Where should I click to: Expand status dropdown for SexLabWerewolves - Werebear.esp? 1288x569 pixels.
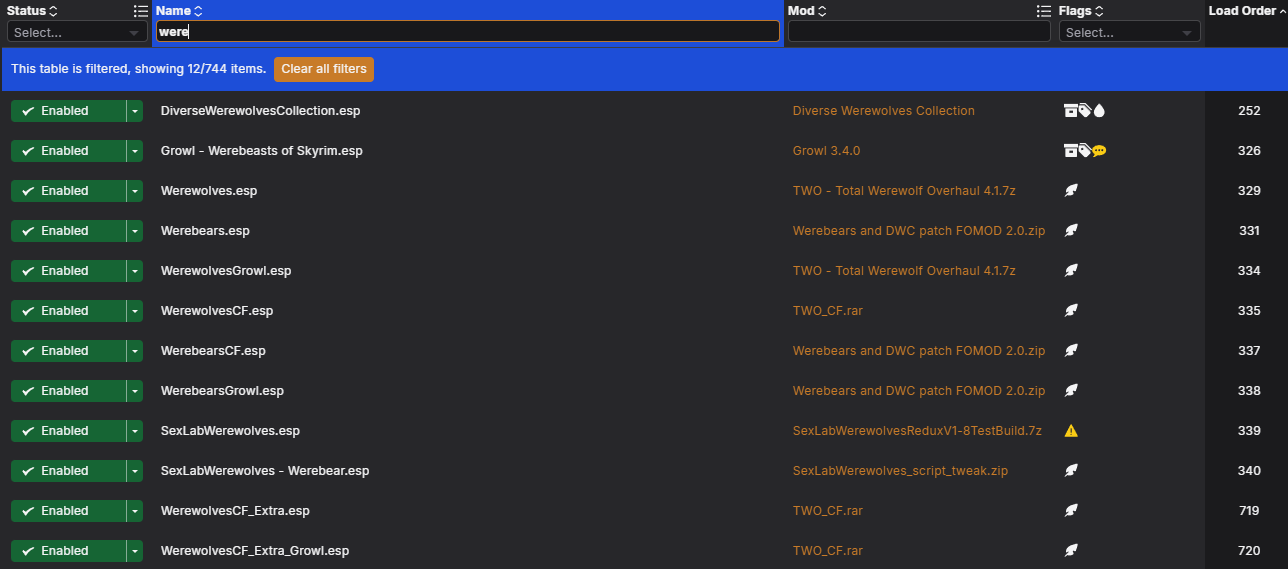click(x=135, y=471)
